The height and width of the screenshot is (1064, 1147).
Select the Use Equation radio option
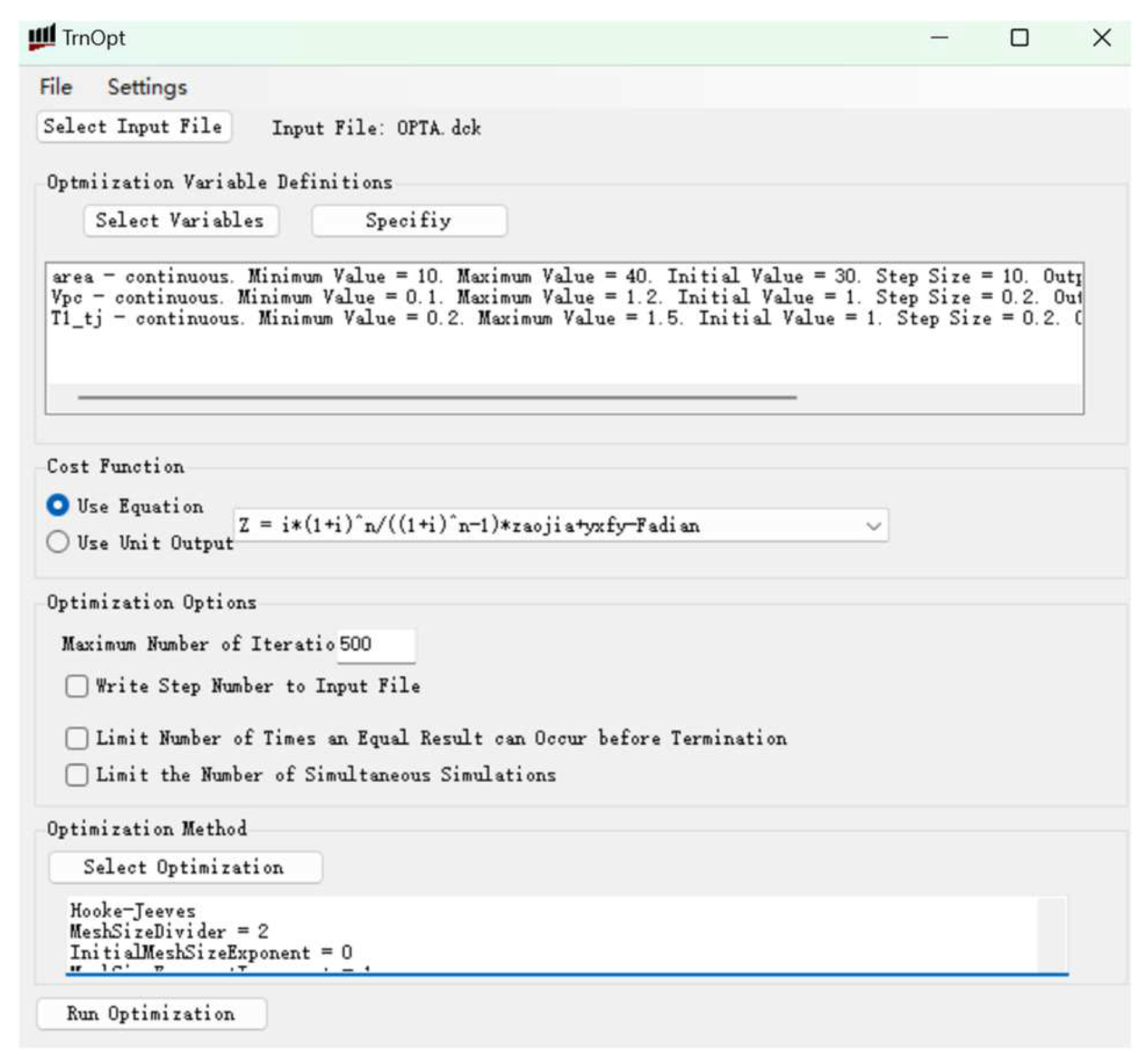[x=58, y=505]
